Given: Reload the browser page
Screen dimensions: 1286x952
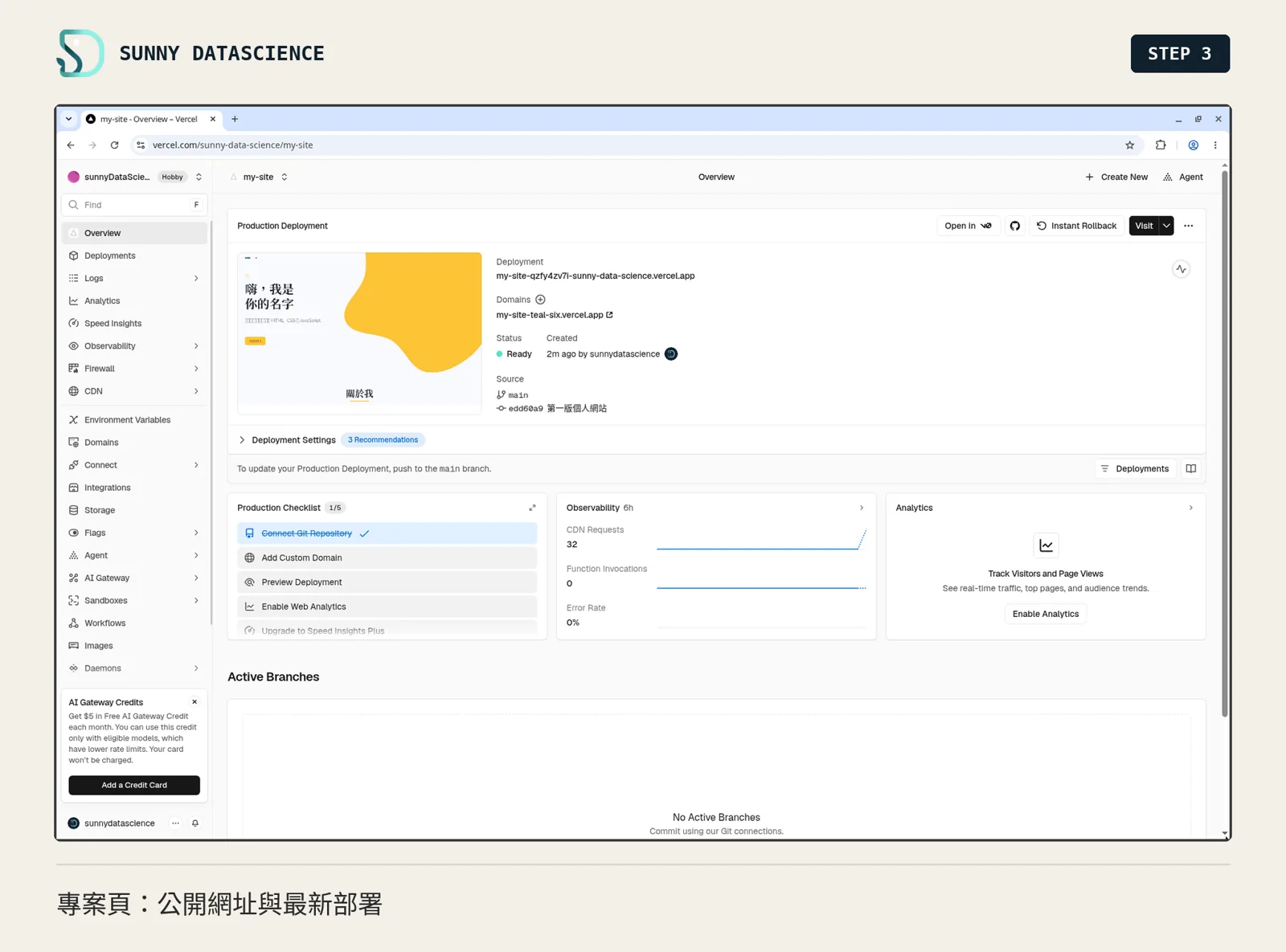Looking at the screenshot, I should click(x=115, y=145).
